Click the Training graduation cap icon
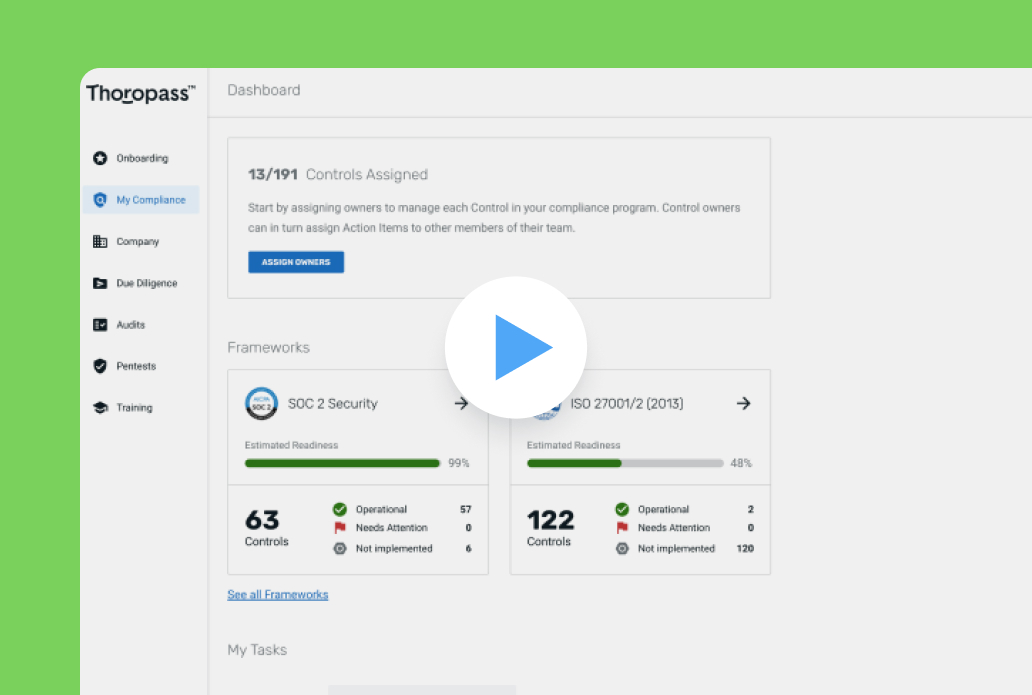Image resolution: width=1032 pixels, height=695 pixels. click(100, 407)
